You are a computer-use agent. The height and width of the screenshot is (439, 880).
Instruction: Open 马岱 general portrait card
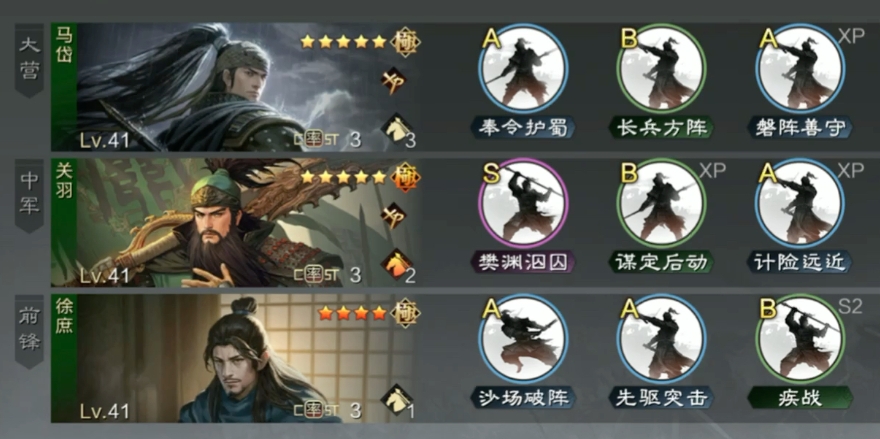tap(236, 87)
